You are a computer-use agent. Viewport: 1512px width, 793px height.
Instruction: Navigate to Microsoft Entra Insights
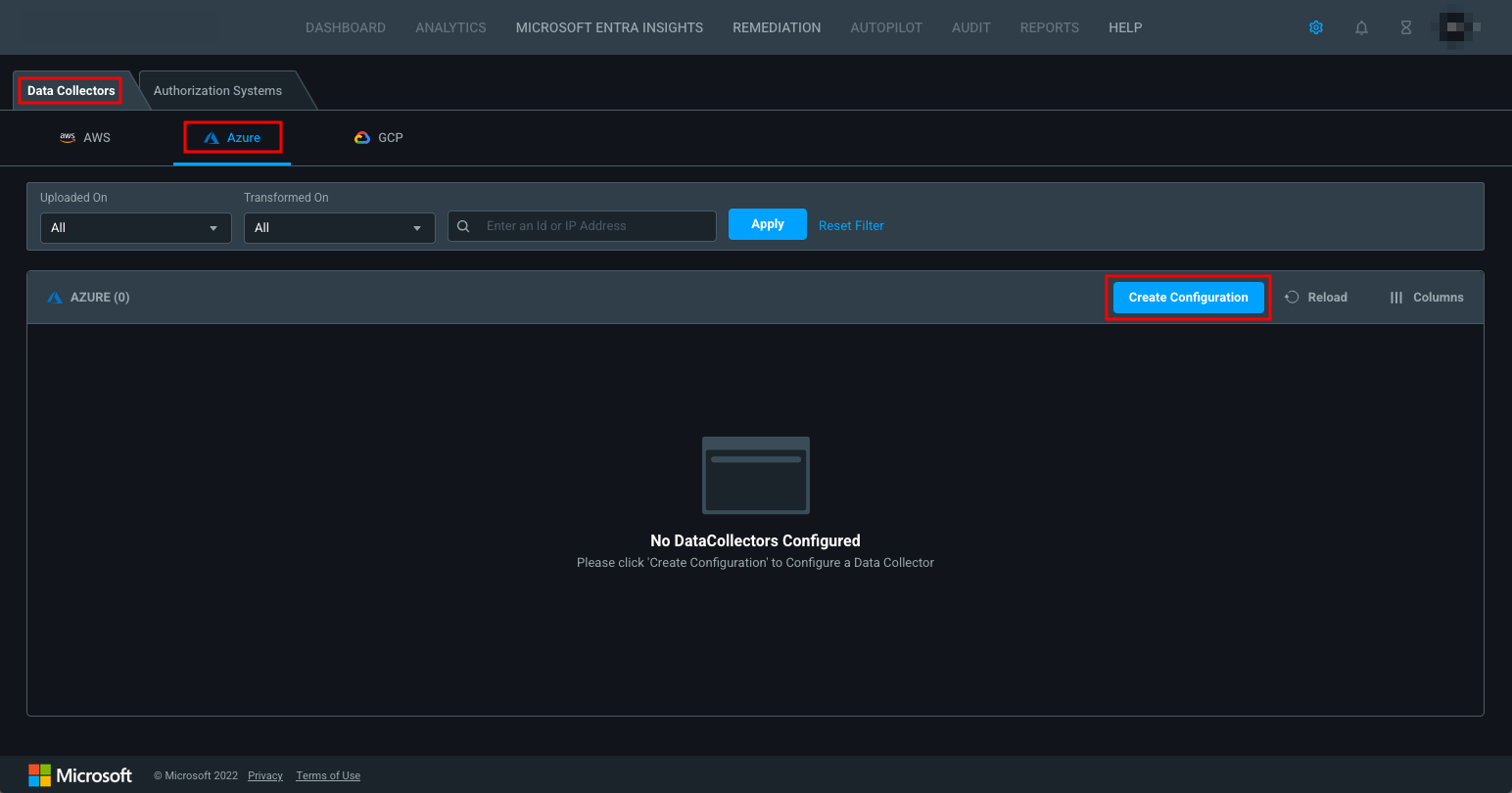(609, 27)
